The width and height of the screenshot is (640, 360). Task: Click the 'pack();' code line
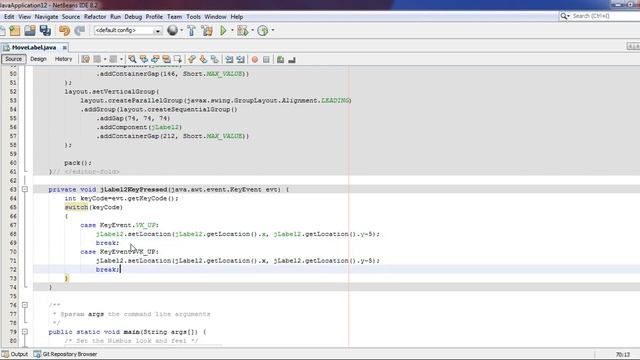78,163
